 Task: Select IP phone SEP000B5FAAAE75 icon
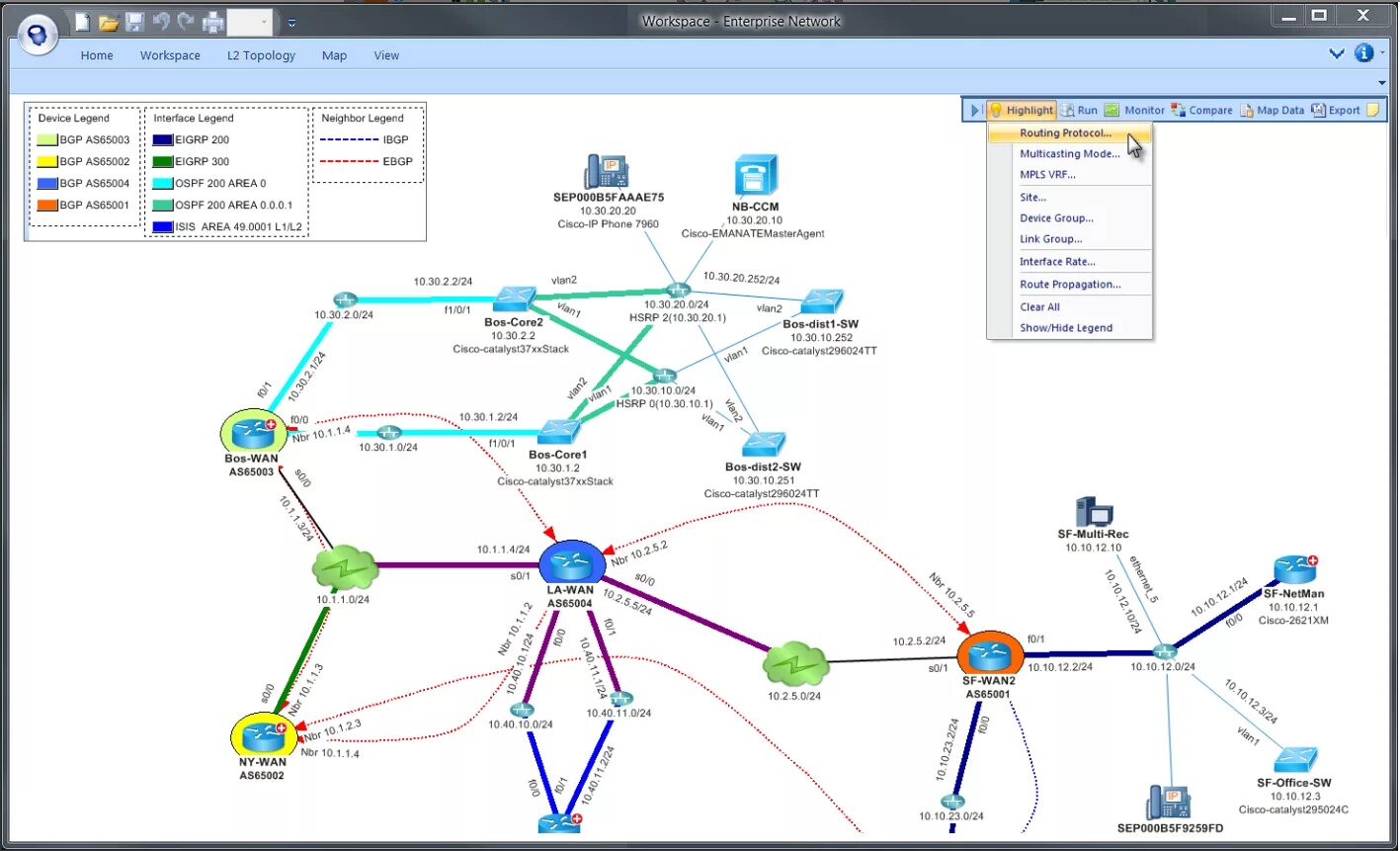tap(607, 171)
